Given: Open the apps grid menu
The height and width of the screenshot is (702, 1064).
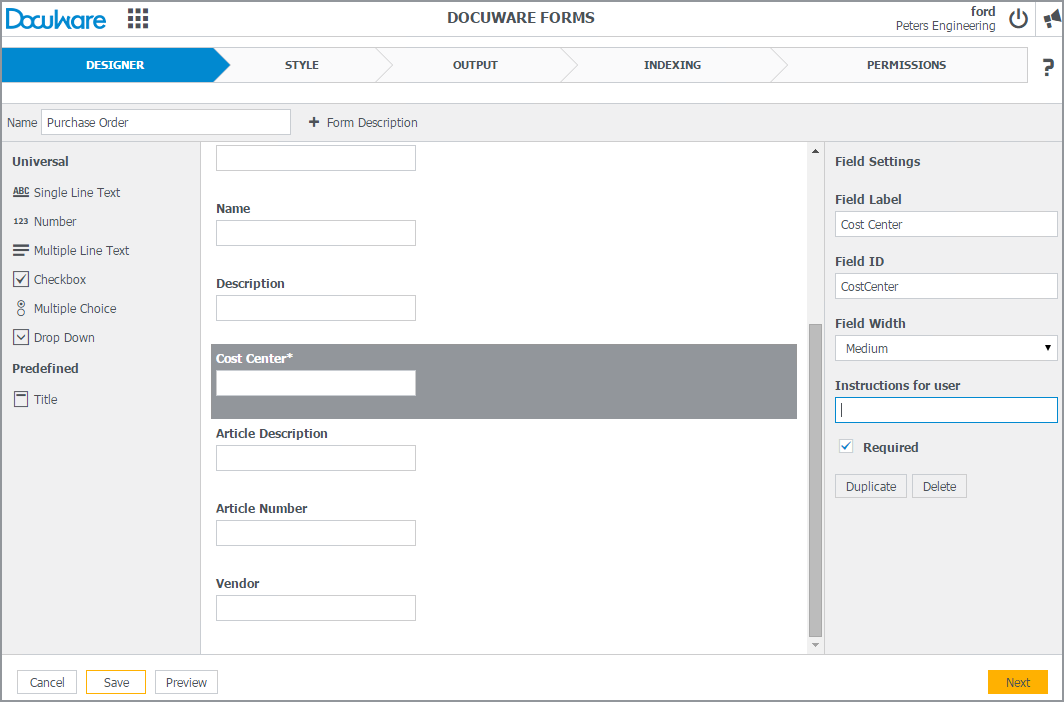Looking at the screenshot, I should coord(137,18).
